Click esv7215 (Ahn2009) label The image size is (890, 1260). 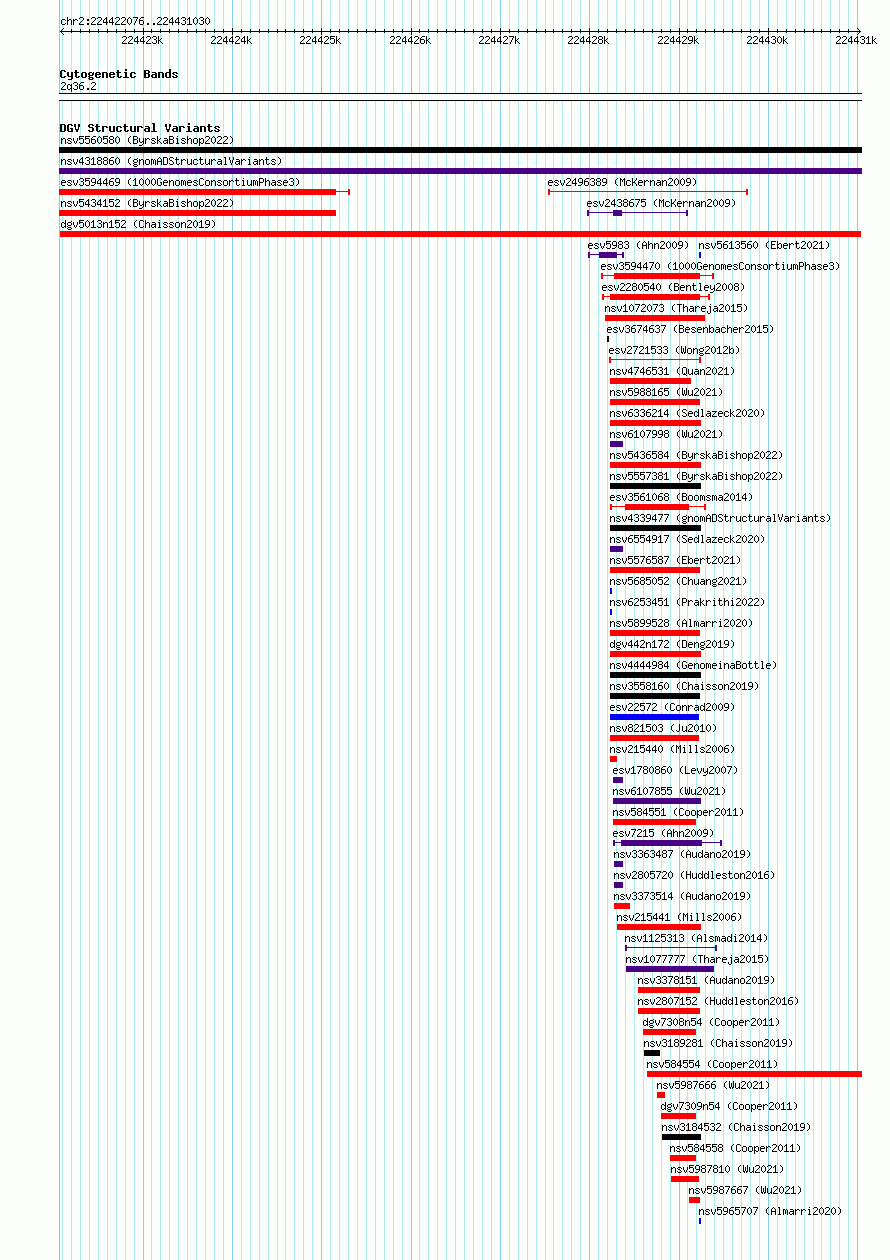(663, 833)
